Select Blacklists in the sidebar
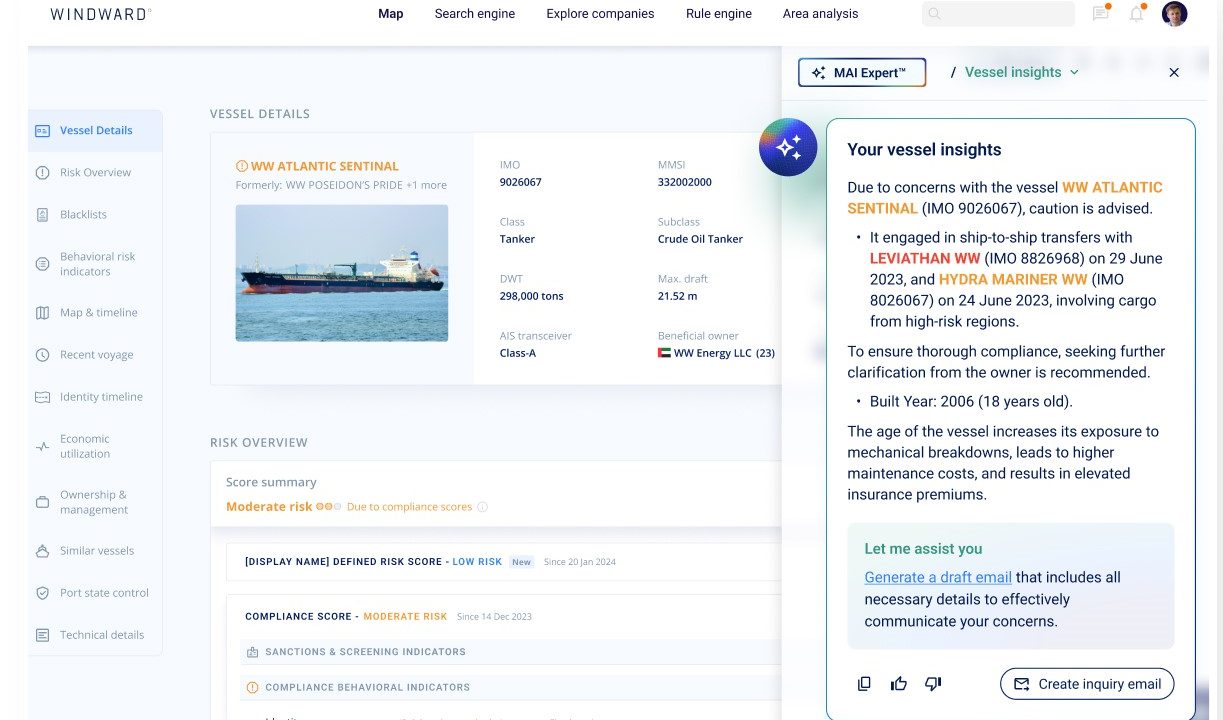Image resolution: width=1223 pixels, height=720 pixels. point(83,214)
